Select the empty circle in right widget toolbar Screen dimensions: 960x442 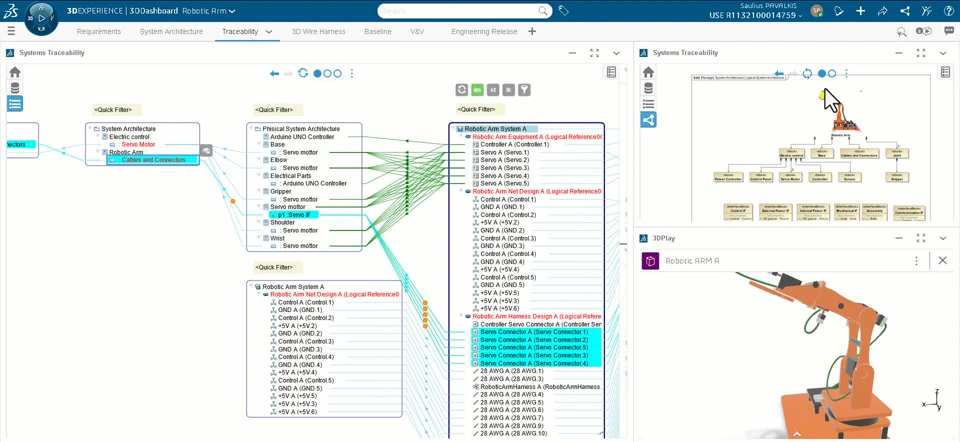pyautogui.click(x=832, y=73)
